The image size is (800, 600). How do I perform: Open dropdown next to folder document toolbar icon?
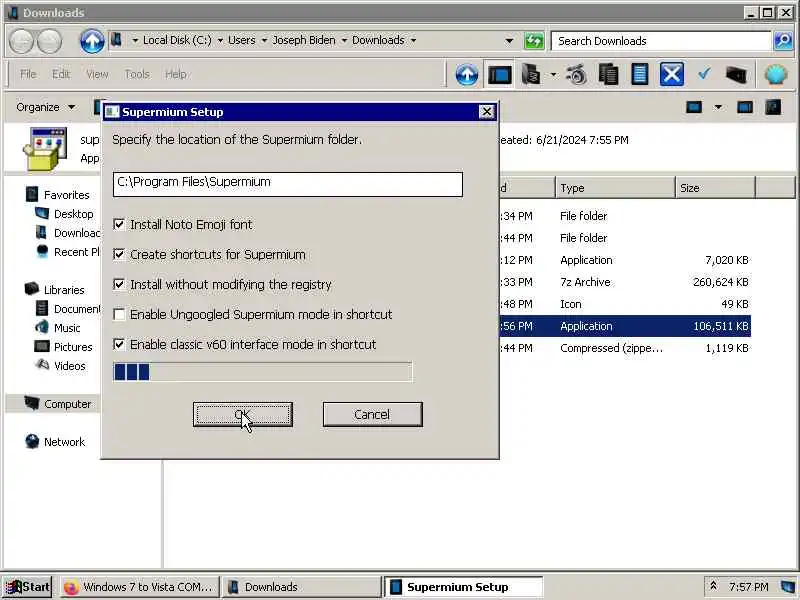coord(554,75)
